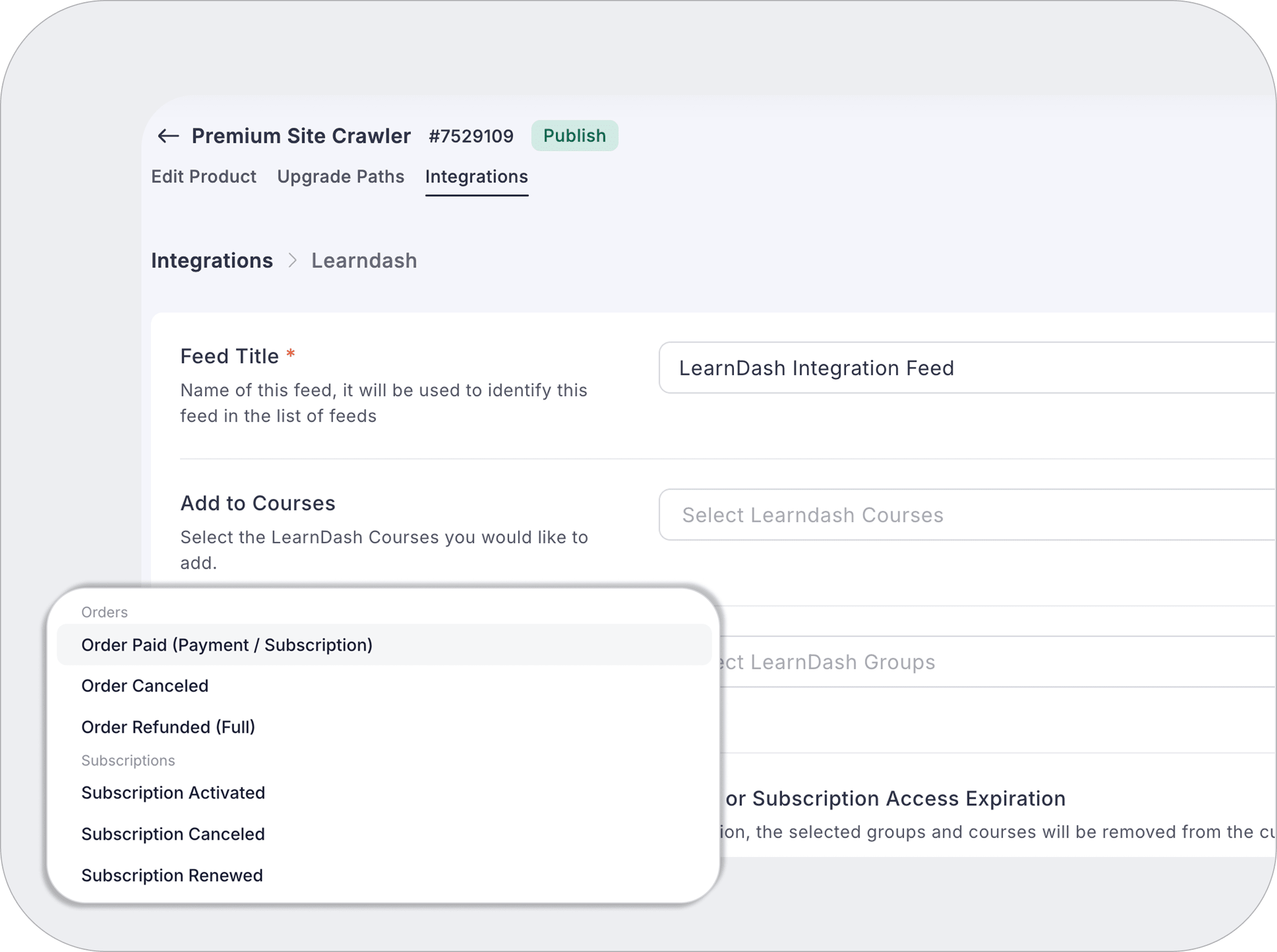Pick Subscription Canceled from the list

tap(173, 834)
